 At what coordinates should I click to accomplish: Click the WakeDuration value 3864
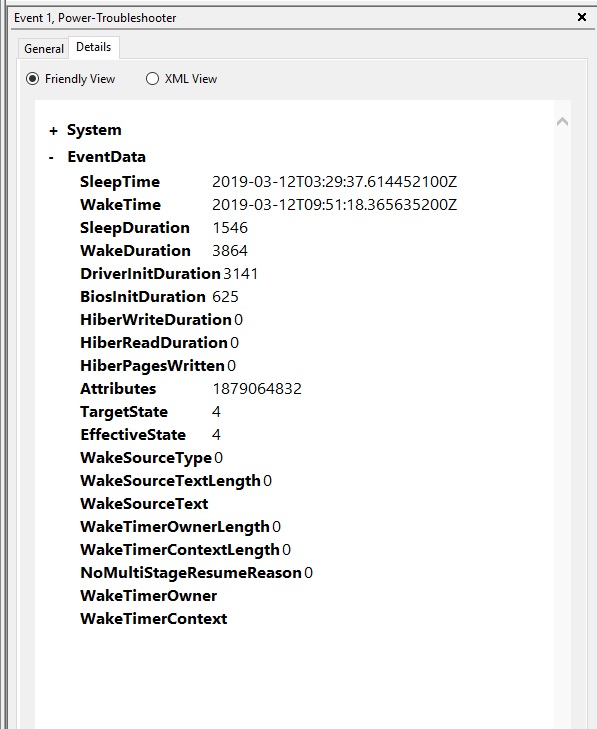click(230, 251)
